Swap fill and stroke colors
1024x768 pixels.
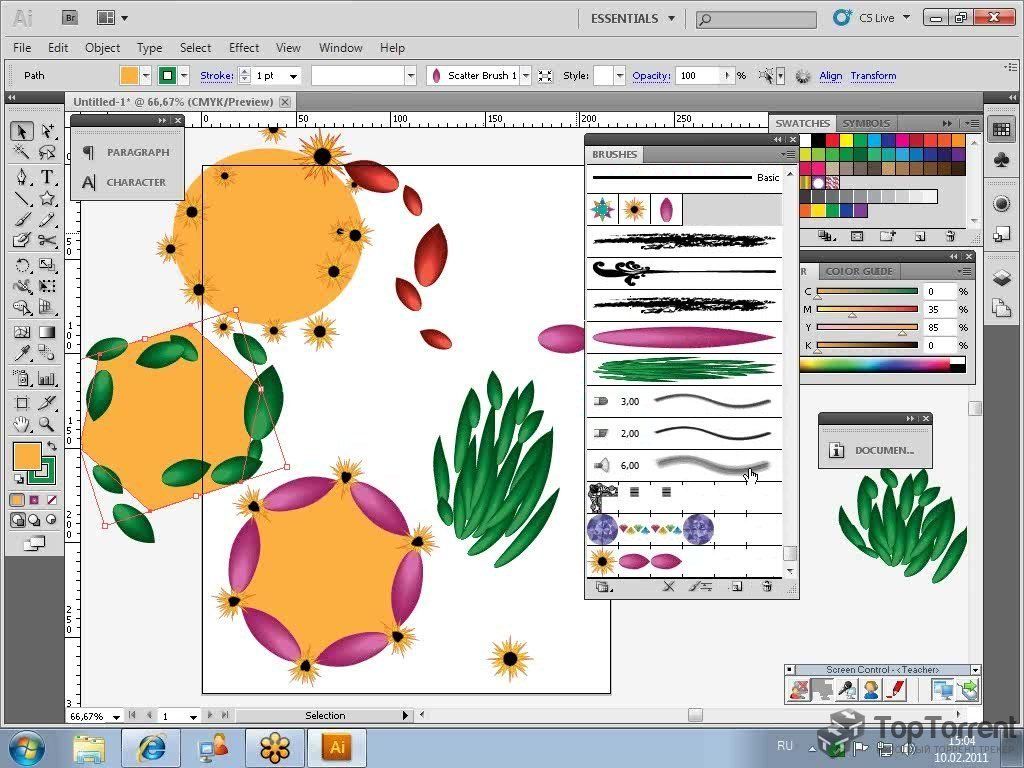pyautogui.click(x=51, y=447)
